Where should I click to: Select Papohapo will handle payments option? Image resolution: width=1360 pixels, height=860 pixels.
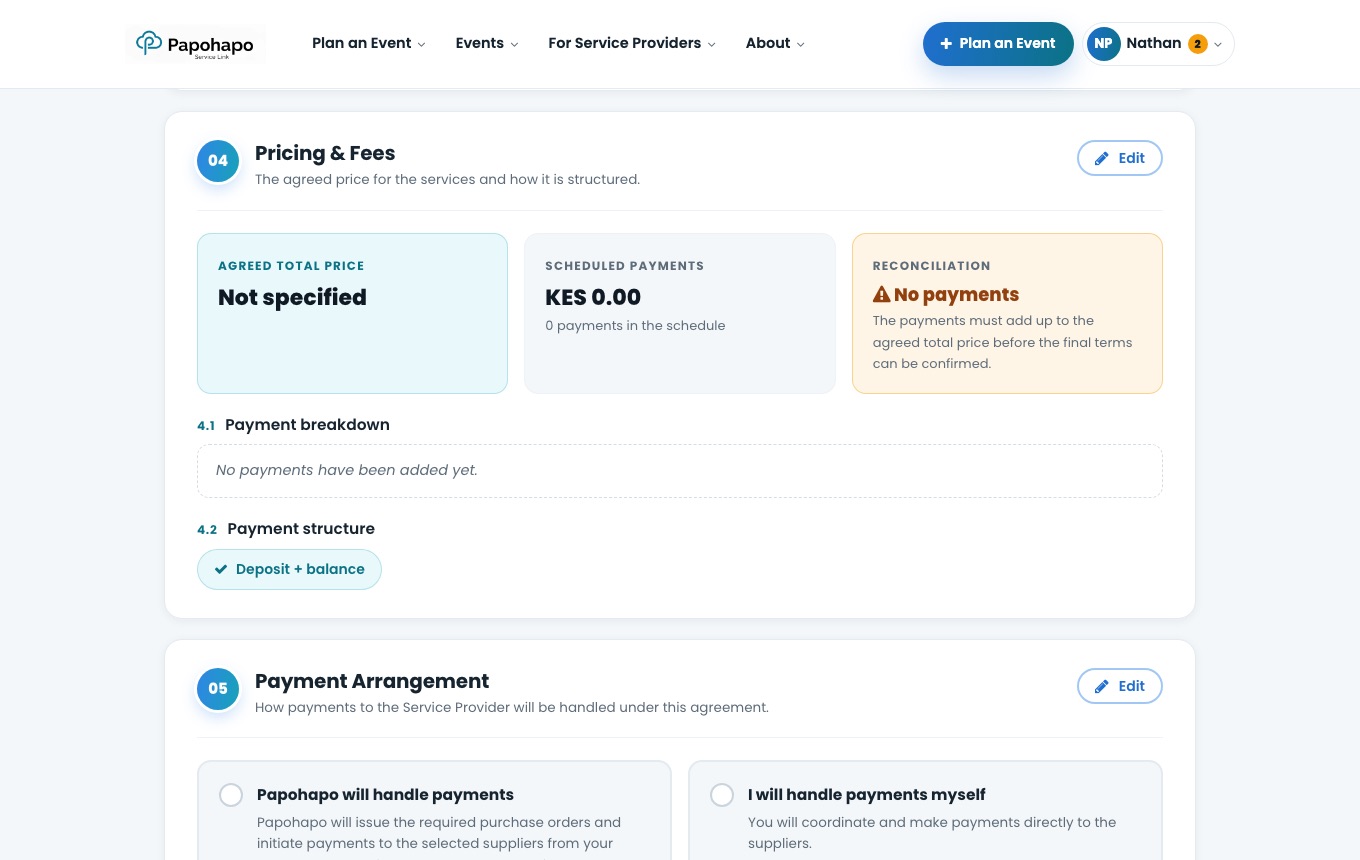click(x=231, y=795)
